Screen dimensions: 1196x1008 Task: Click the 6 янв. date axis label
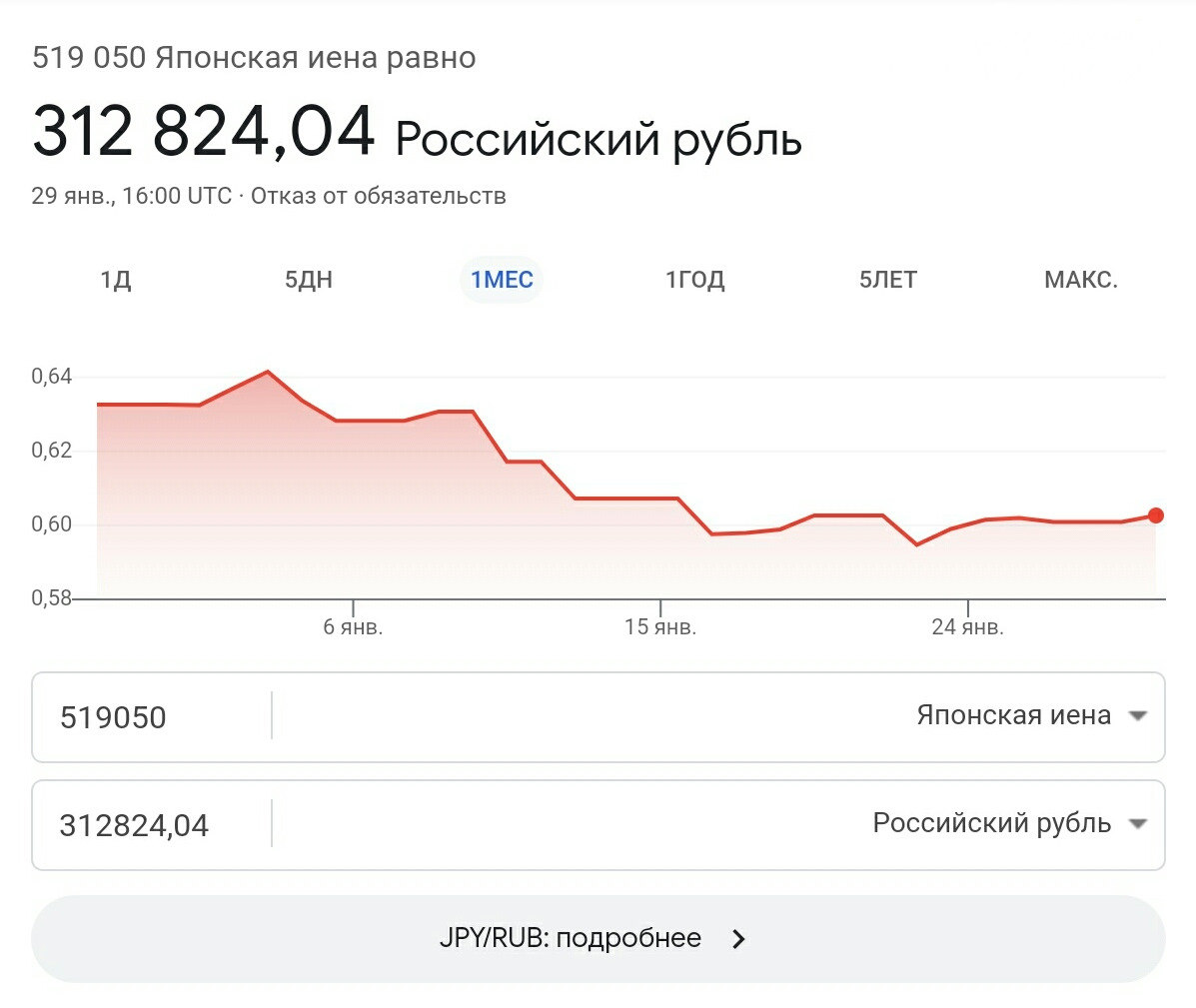(x=353, y=627)
